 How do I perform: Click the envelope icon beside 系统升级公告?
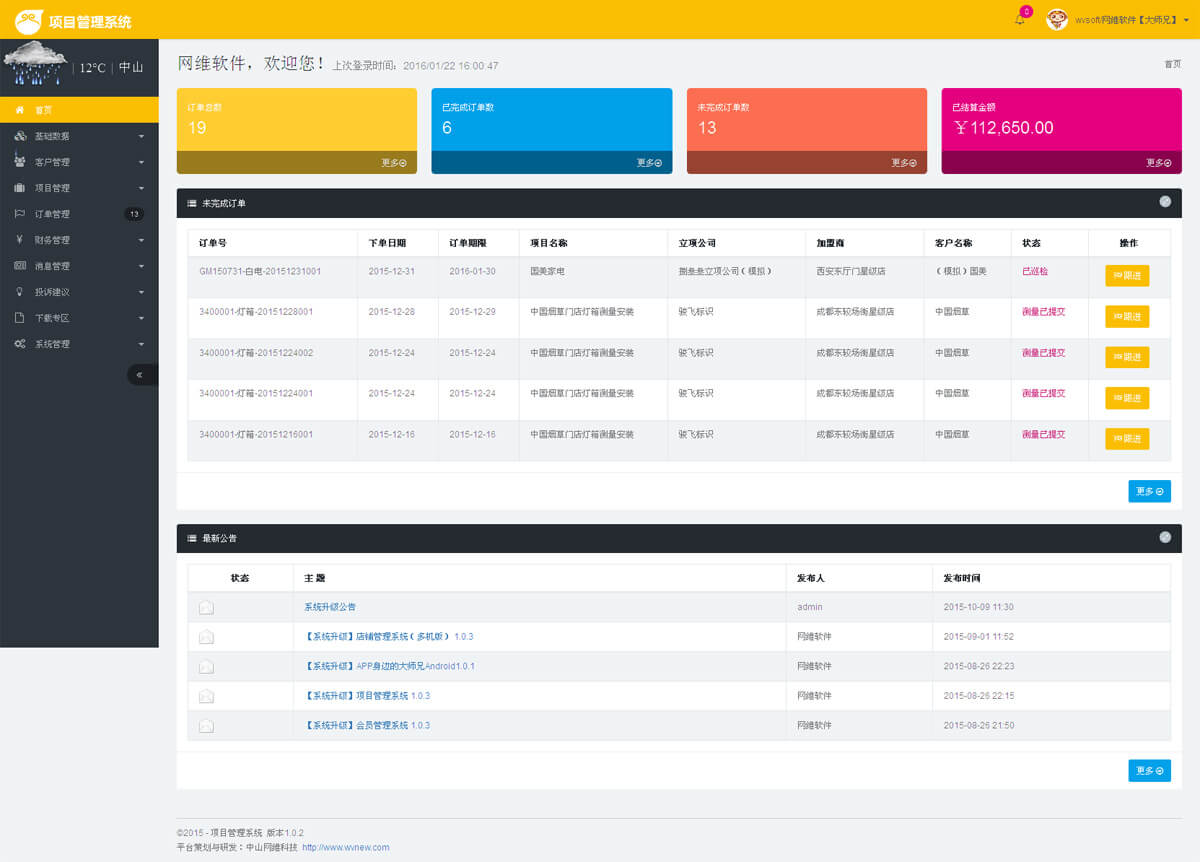206,607
